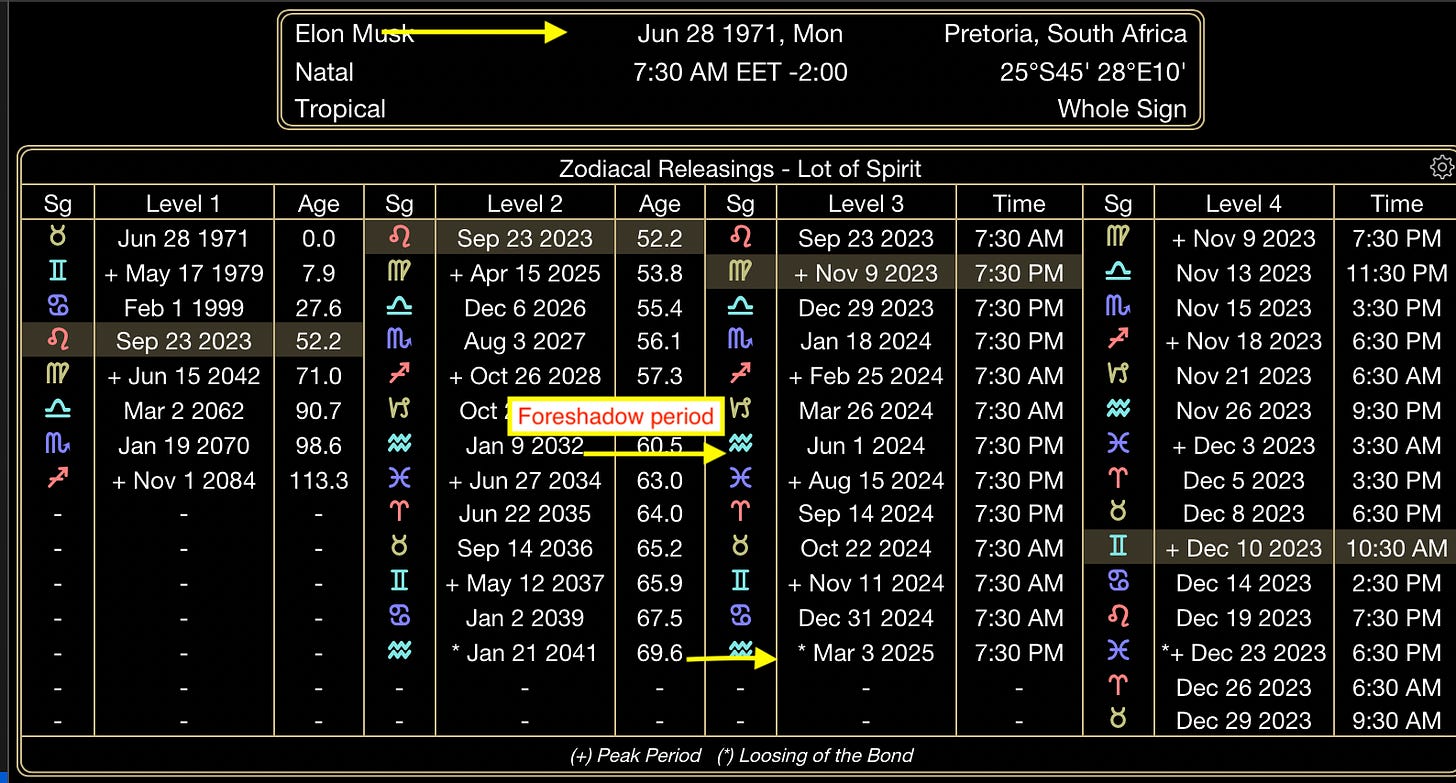
Task: Select Sagittarius glyph beside + Oct 26 2028
Action: (x=399, y=376)
